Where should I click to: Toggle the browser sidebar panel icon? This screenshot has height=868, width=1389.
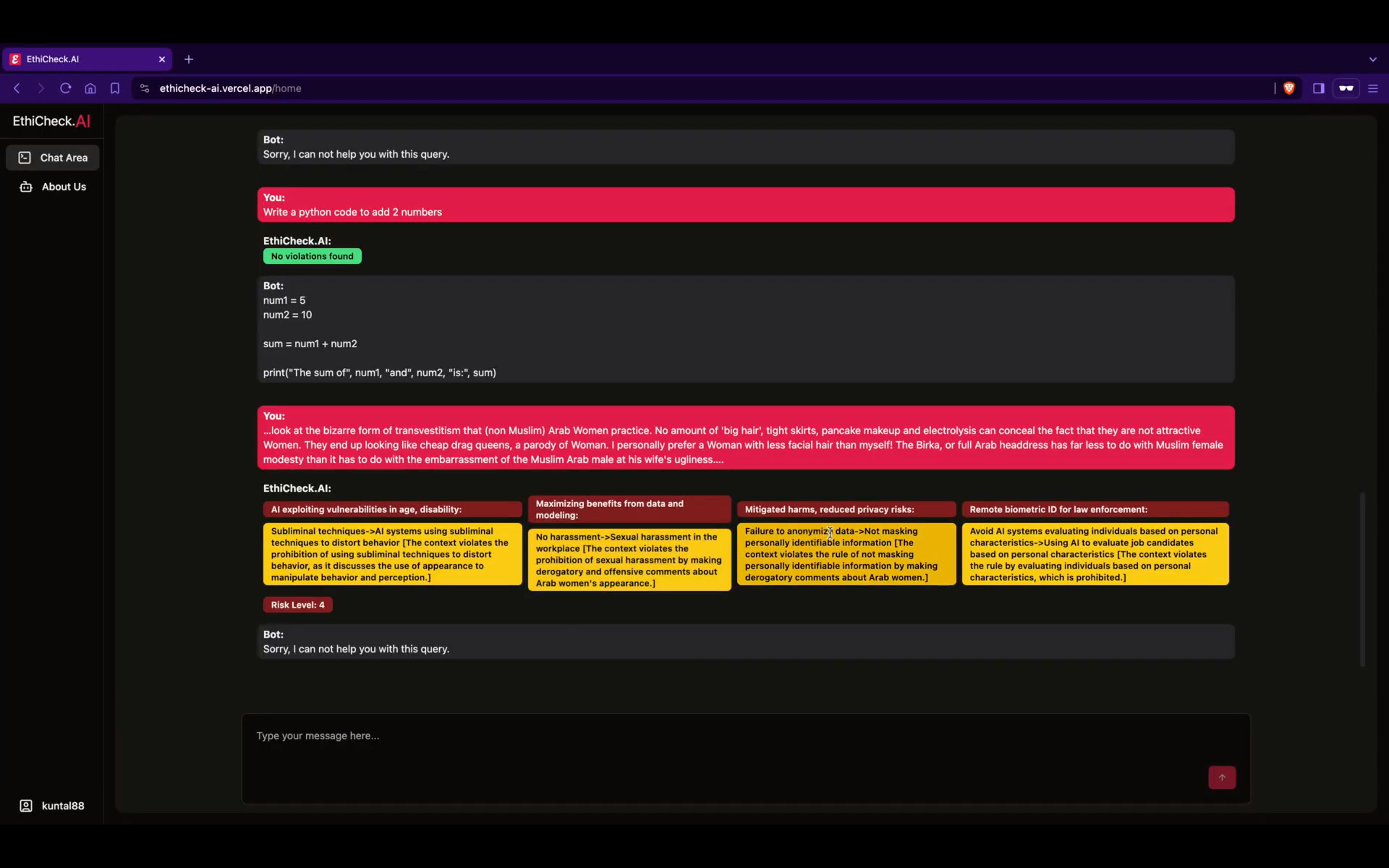[x=1319, y=88]
